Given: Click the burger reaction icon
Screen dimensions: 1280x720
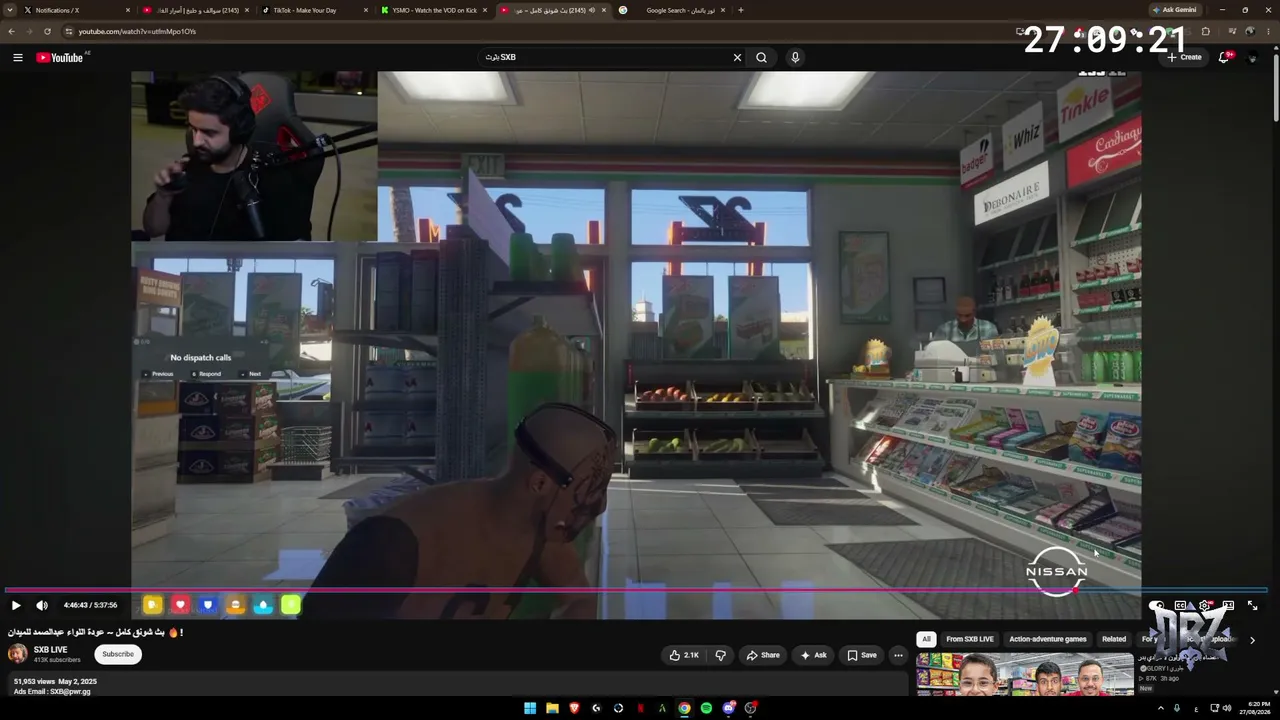Looking at the screenshot, I should [235, 605].
